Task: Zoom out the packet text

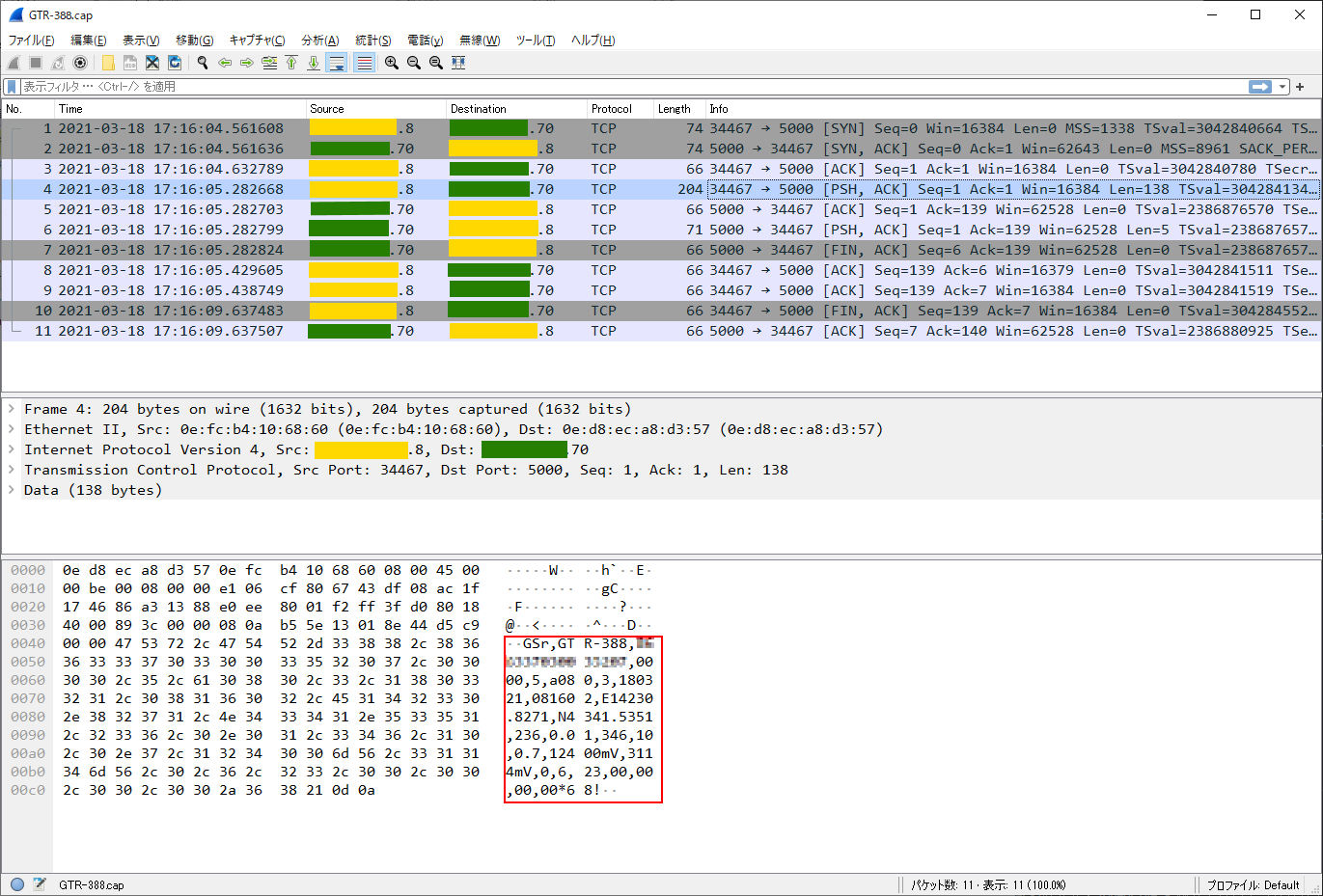Action: [x=414, y=63]
